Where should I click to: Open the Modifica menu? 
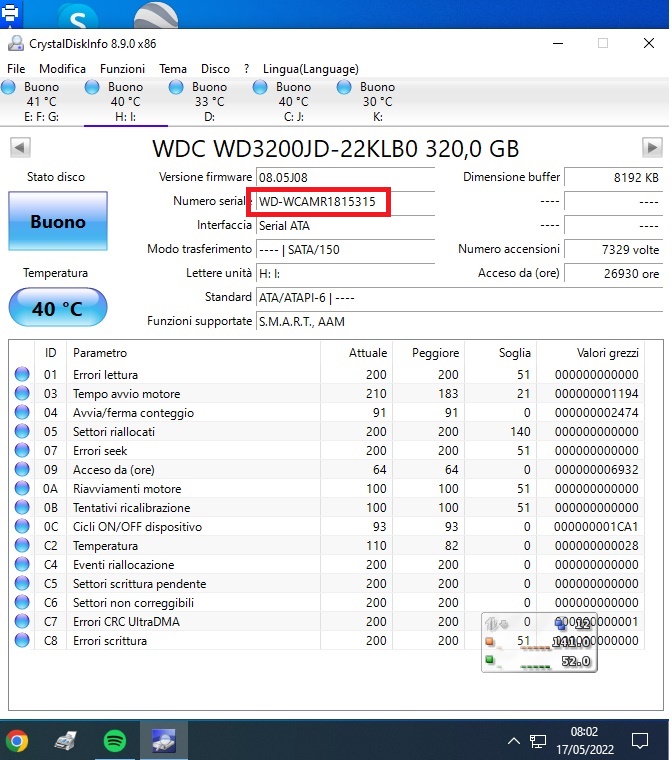pyautogui.click(x=63, y=69)
